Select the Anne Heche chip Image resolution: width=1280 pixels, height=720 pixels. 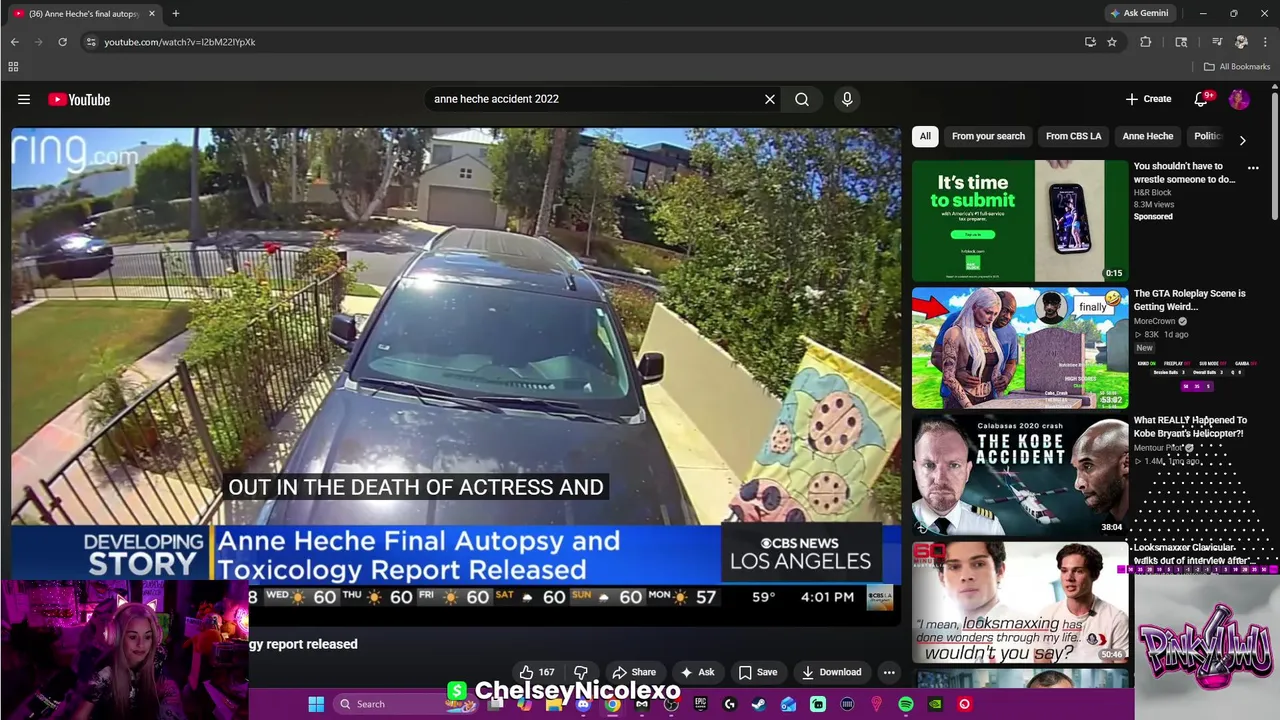tap(1147, 136)
